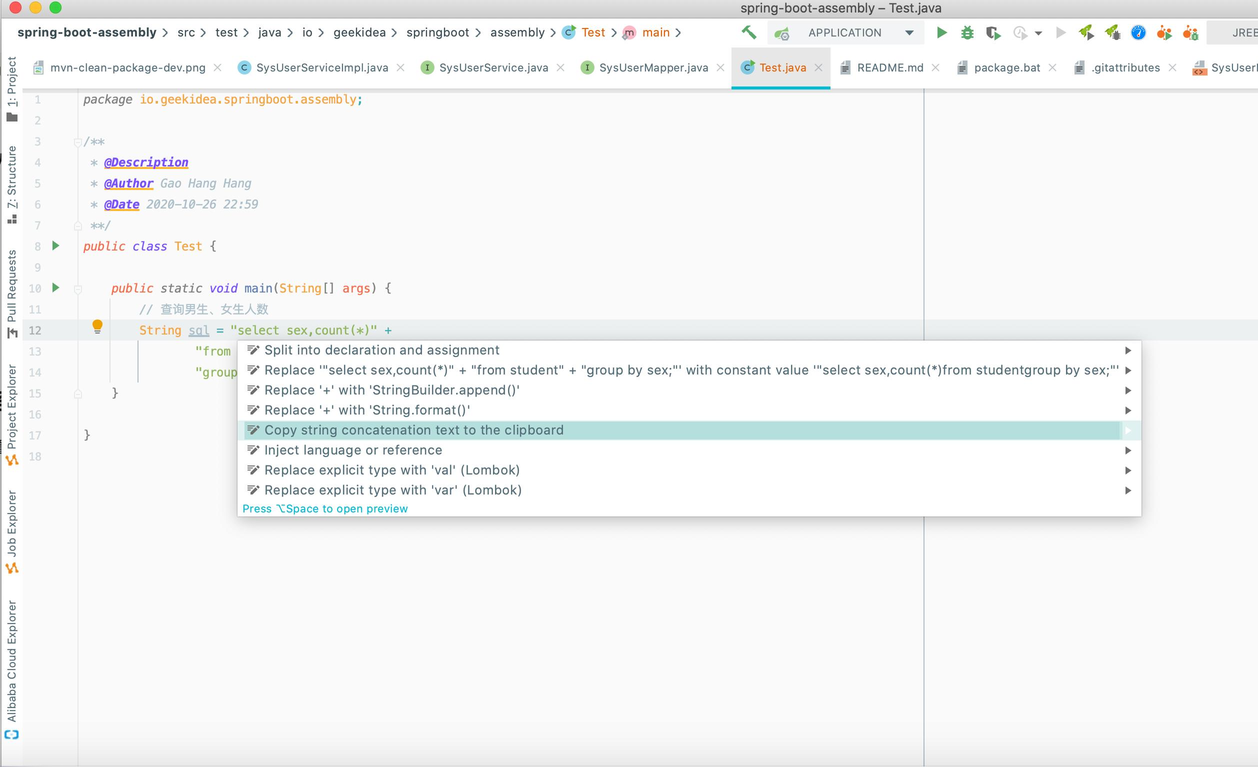The width and height of the screenshot is (1258, 767).
Task: Click the yellow intention lightbulb
Action: (97, 327)
